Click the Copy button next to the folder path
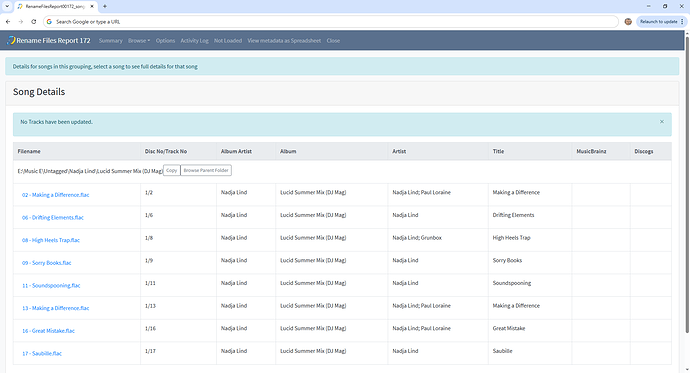The width and height of the screenshot is (690, 373). pyautogui.click(x=172, y=170)
